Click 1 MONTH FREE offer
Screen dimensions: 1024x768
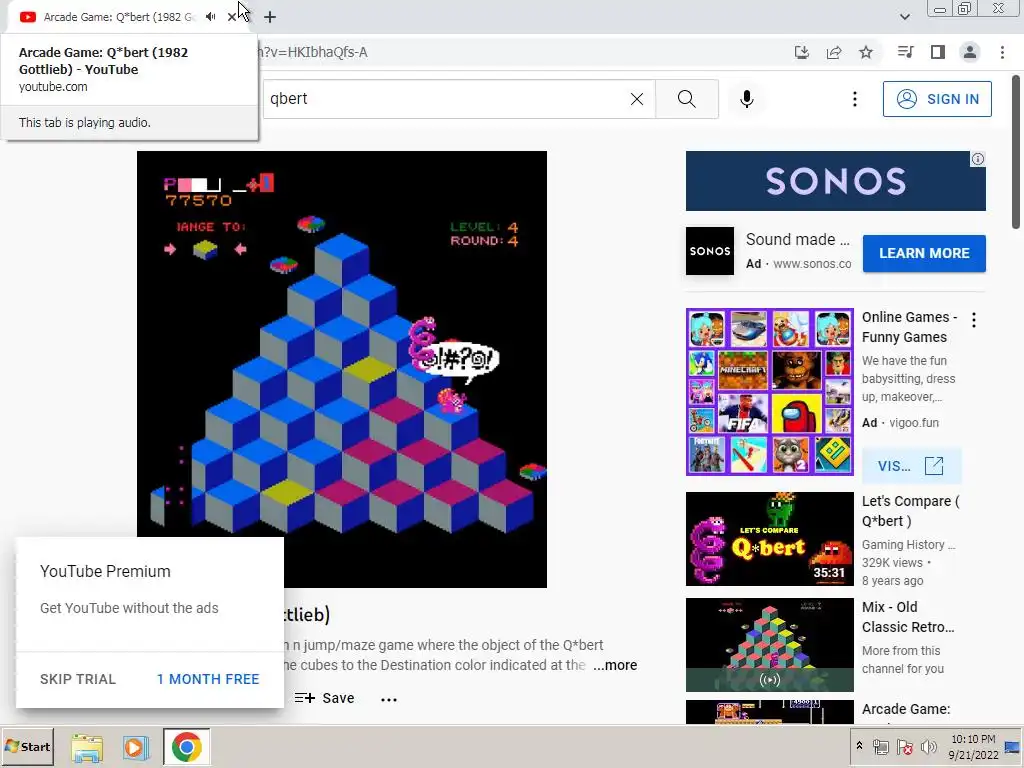pyautogui.click(x=208, y=679)
